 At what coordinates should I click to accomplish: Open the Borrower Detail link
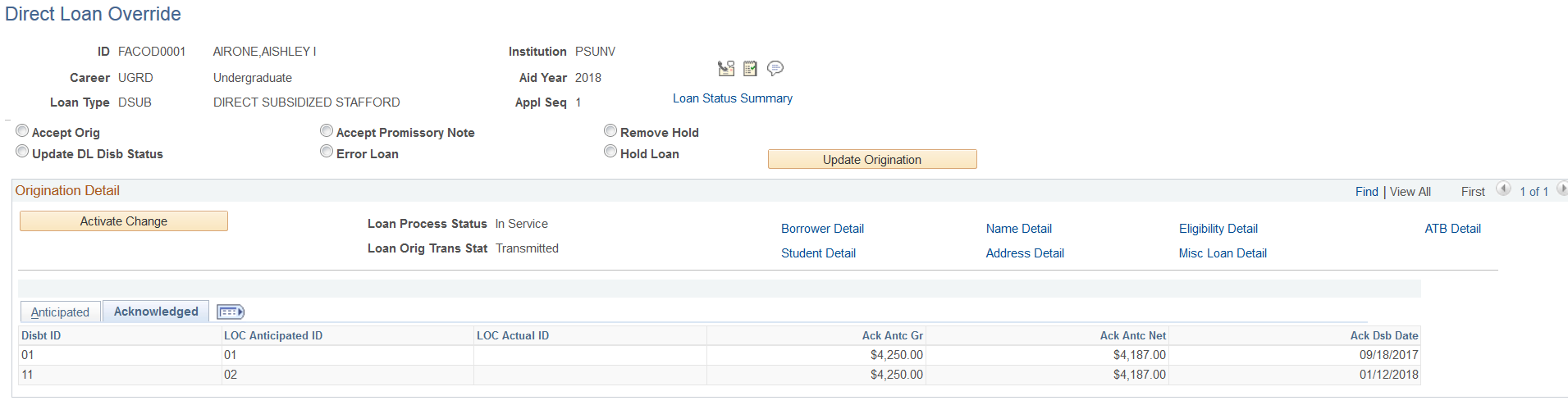[822, 229]
